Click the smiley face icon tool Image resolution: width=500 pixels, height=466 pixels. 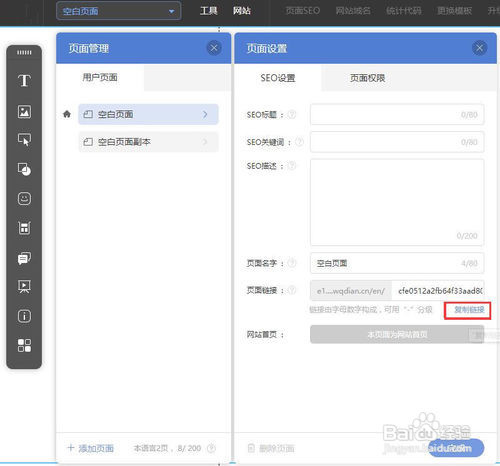click(x=24, y=199)
